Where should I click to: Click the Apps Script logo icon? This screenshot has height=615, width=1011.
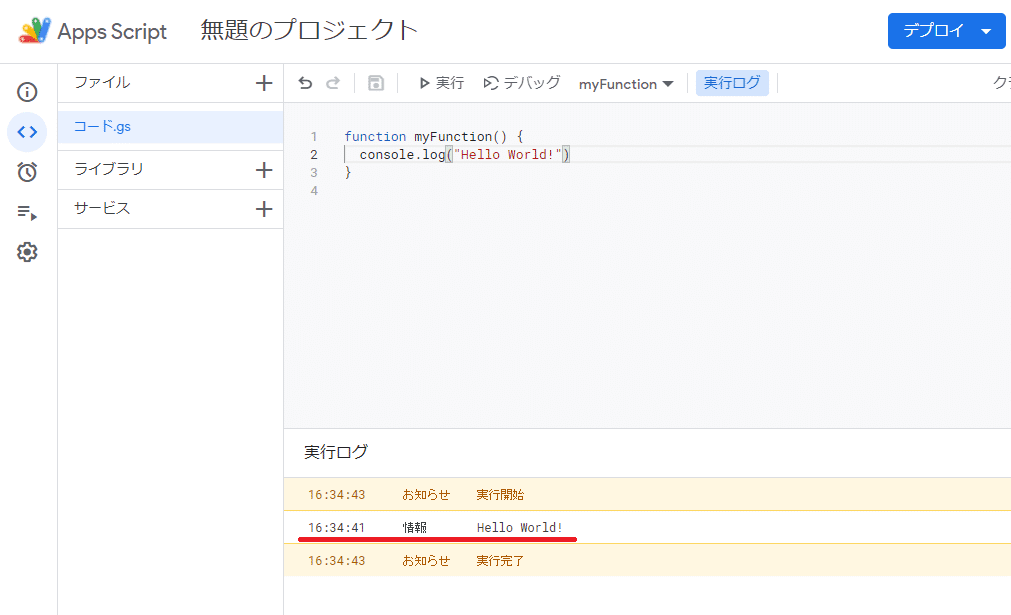coord(35,30)
